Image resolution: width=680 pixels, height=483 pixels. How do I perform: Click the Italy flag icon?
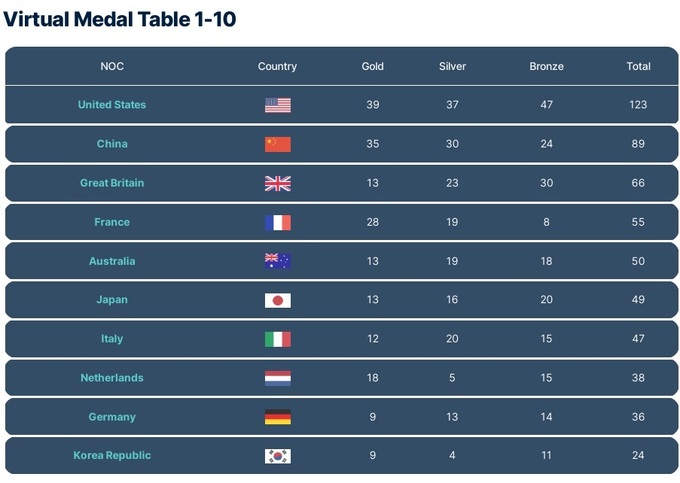(x=277, y=339)
